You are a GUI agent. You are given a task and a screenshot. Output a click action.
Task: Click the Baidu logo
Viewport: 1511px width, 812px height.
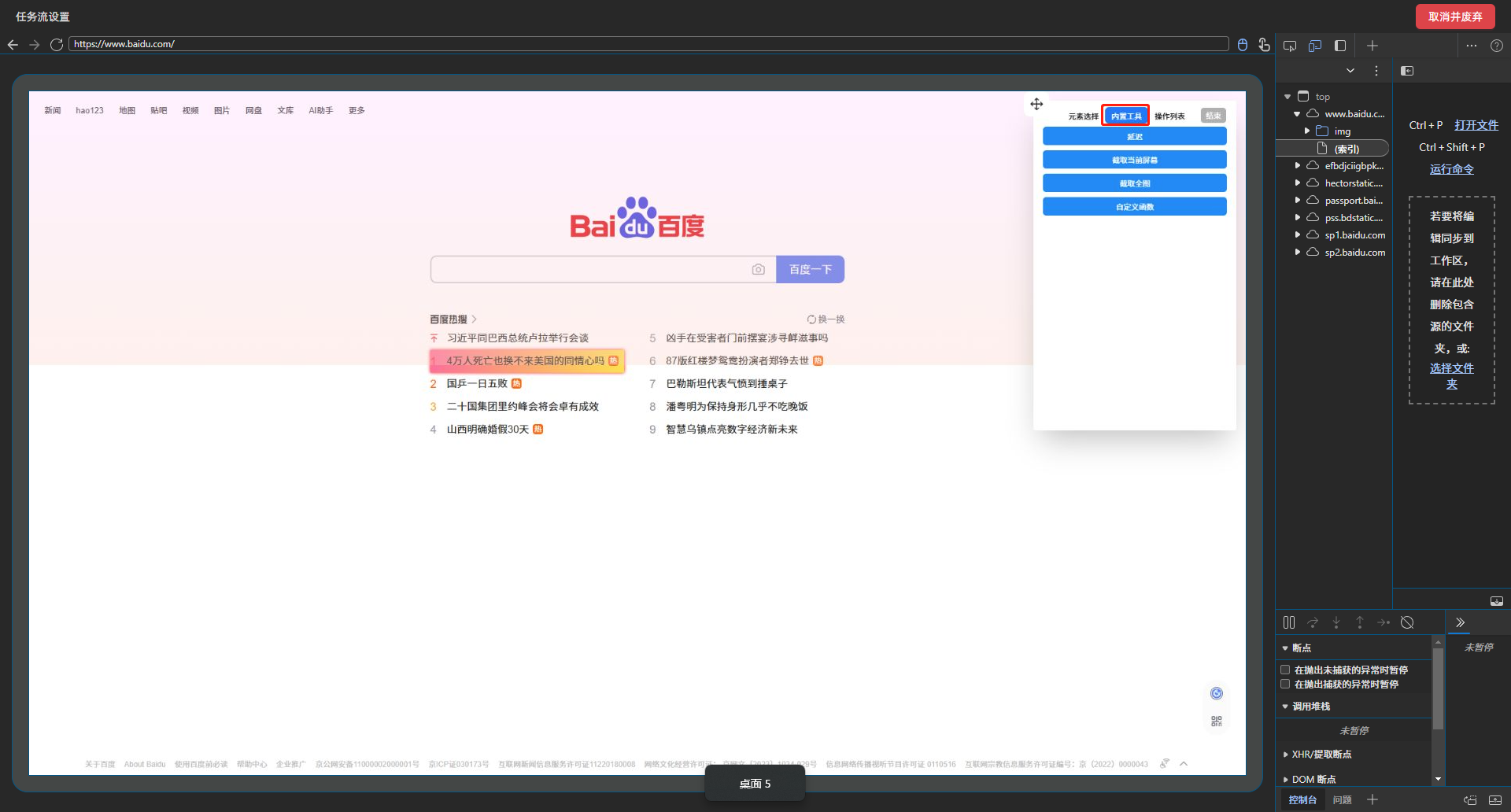pyautogui.click(x=637, y=218)
